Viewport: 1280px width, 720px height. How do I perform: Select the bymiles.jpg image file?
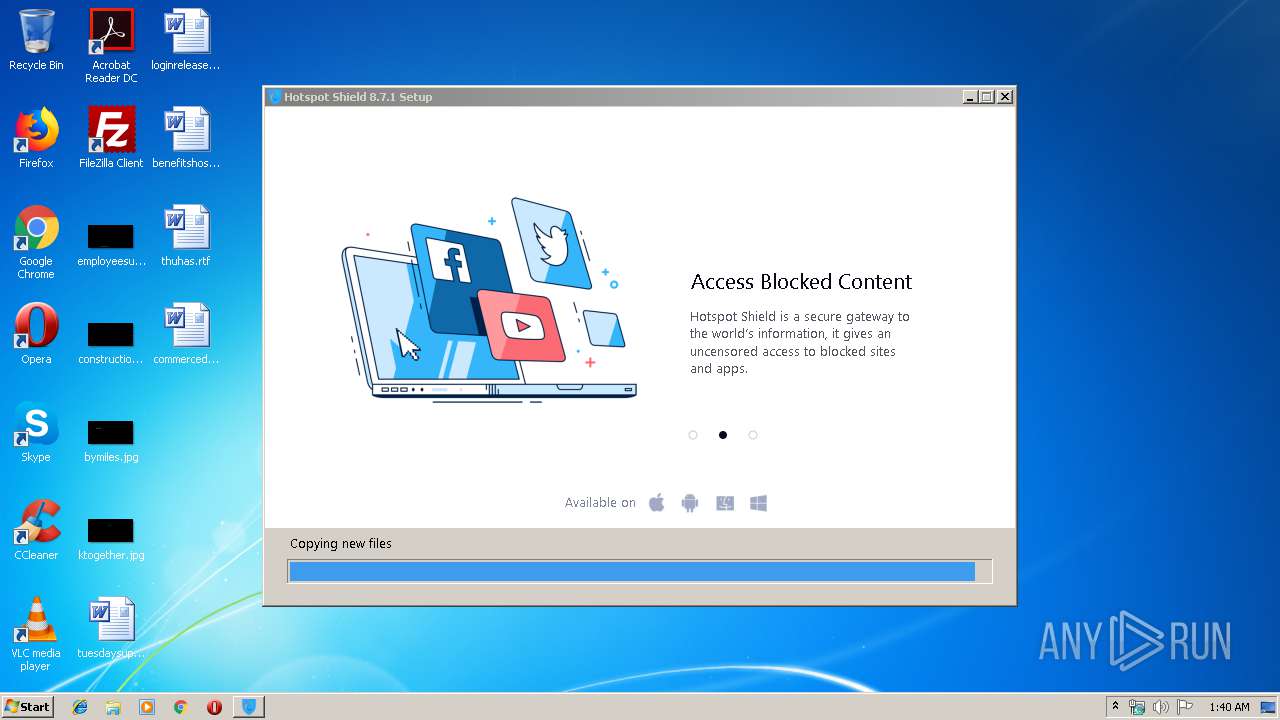coord(111,440)
